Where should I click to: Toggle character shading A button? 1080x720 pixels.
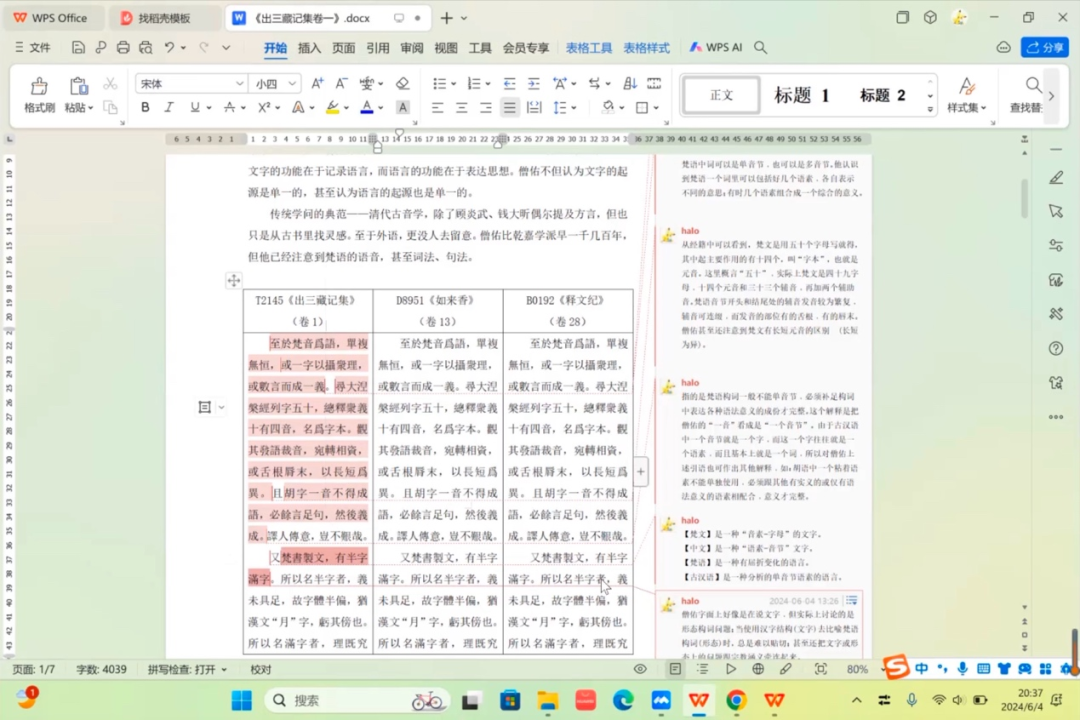(403, 107)
